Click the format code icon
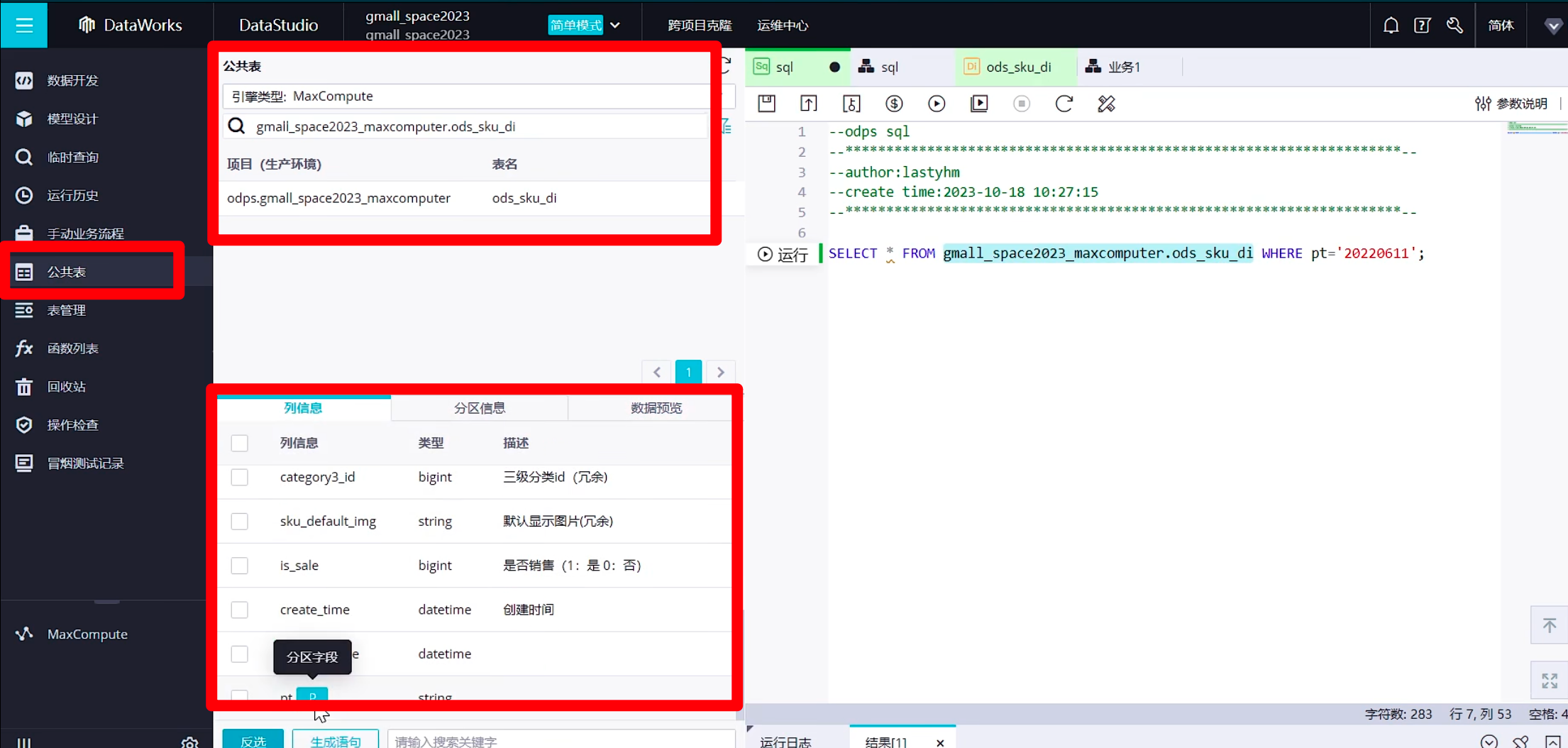Viewport: 1568px width, 748px height. click(x=1107, y=104)
